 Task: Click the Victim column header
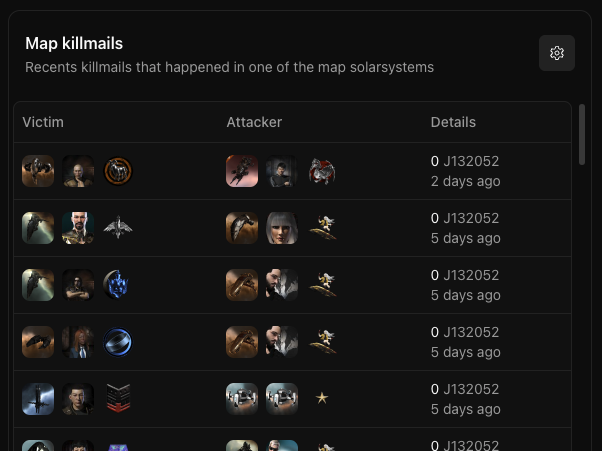43,122
